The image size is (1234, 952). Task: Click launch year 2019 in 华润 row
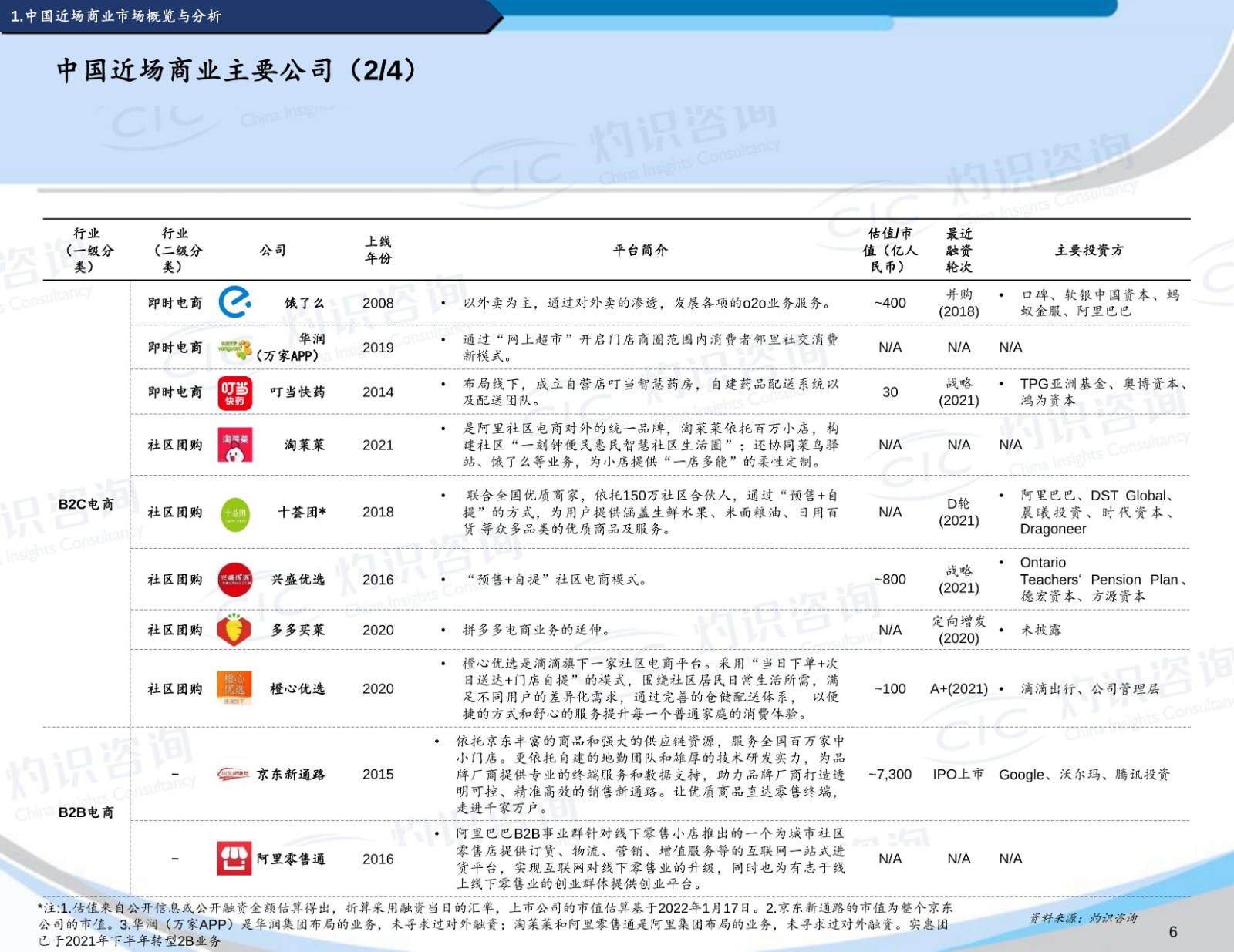pos(378,348)
